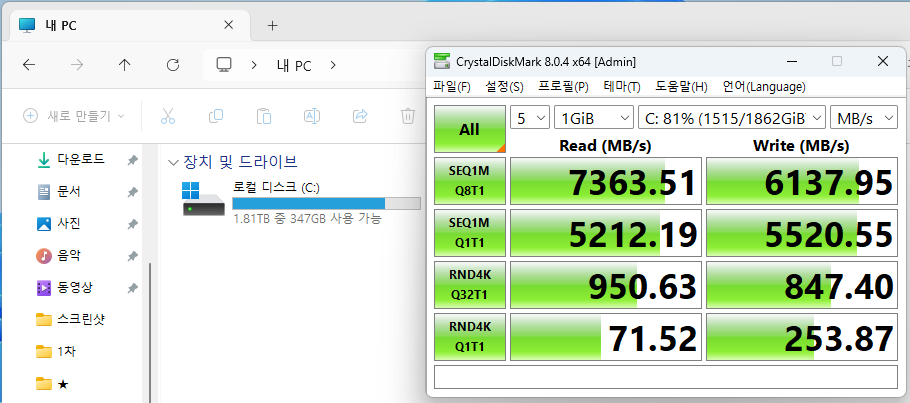Open the 프로필(P) menu

564,87
